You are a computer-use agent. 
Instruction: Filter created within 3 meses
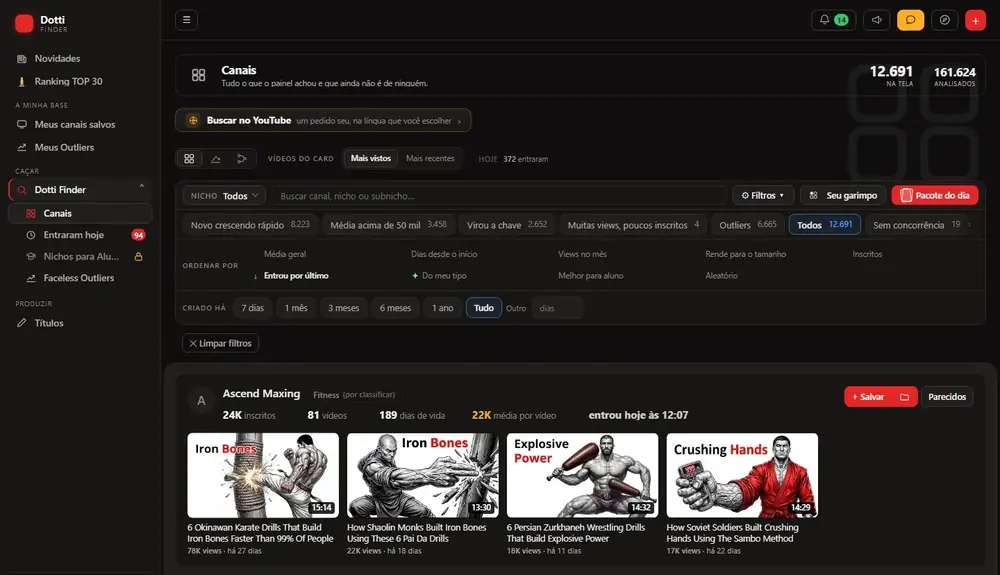click(344, 308)
